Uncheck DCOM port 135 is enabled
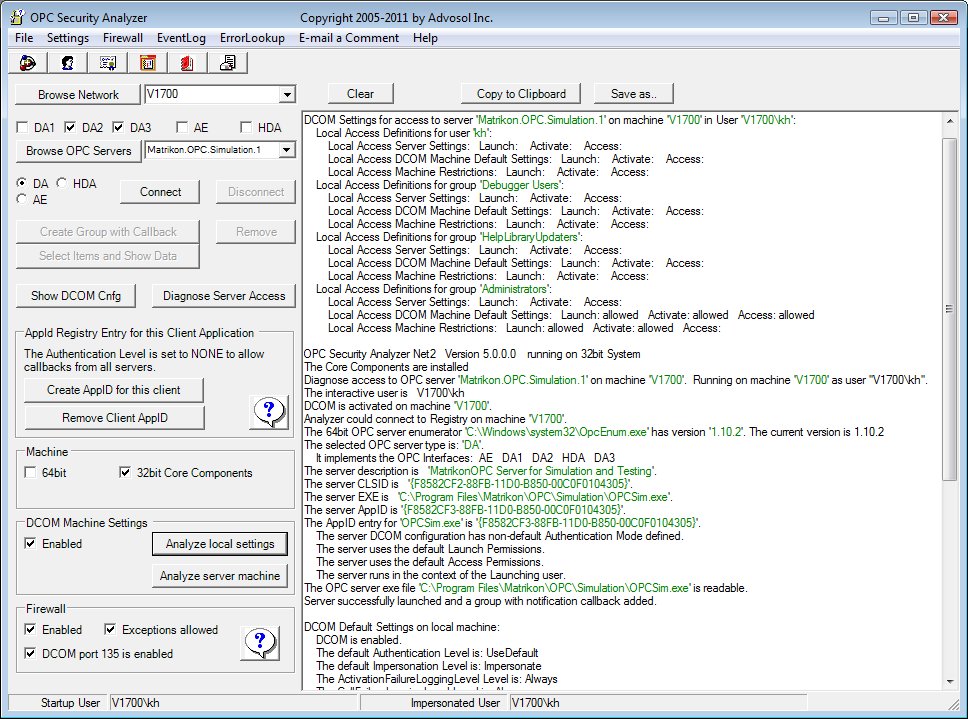The width and height of the screenshot is (968, 719). pos(32,654)
